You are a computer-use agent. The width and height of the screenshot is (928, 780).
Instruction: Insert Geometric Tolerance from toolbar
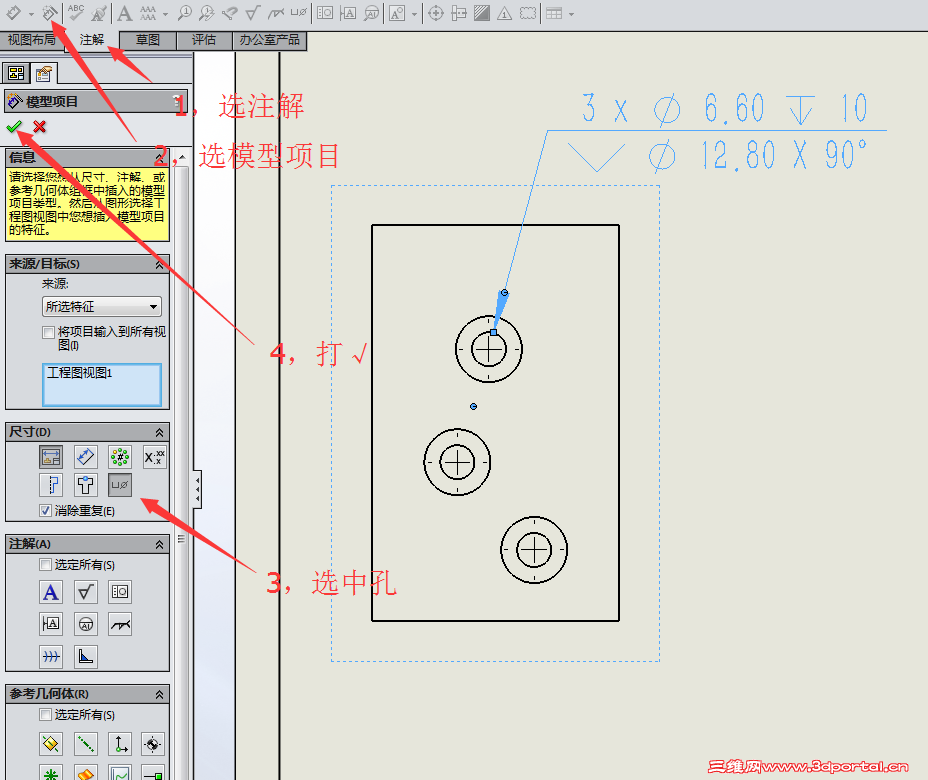[325, 13]
